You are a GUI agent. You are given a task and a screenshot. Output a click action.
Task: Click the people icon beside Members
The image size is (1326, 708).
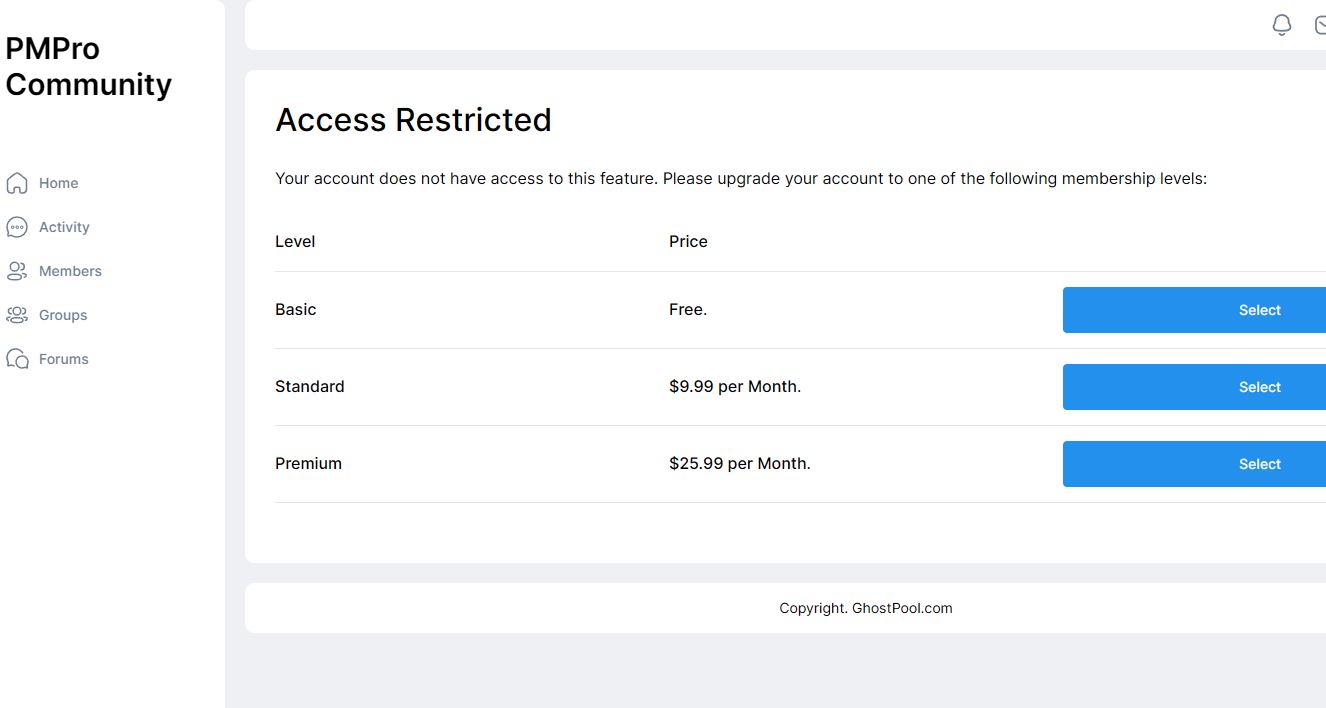coord(17,271)
